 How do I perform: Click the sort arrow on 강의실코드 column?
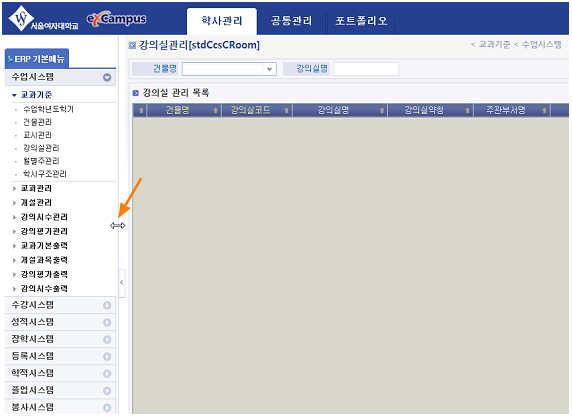coord(286,110)
